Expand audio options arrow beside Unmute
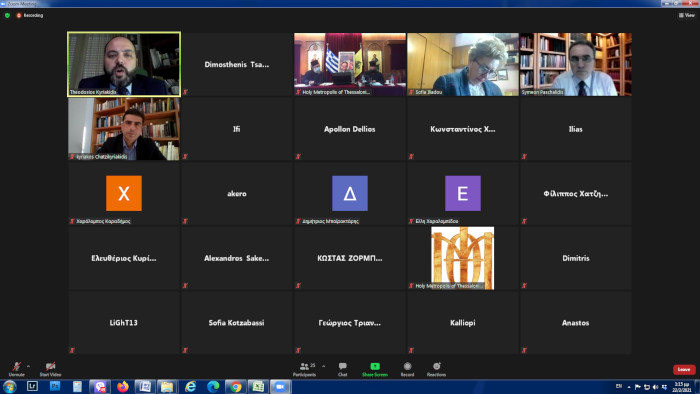The image size is (700, 394). click(29, 366)
